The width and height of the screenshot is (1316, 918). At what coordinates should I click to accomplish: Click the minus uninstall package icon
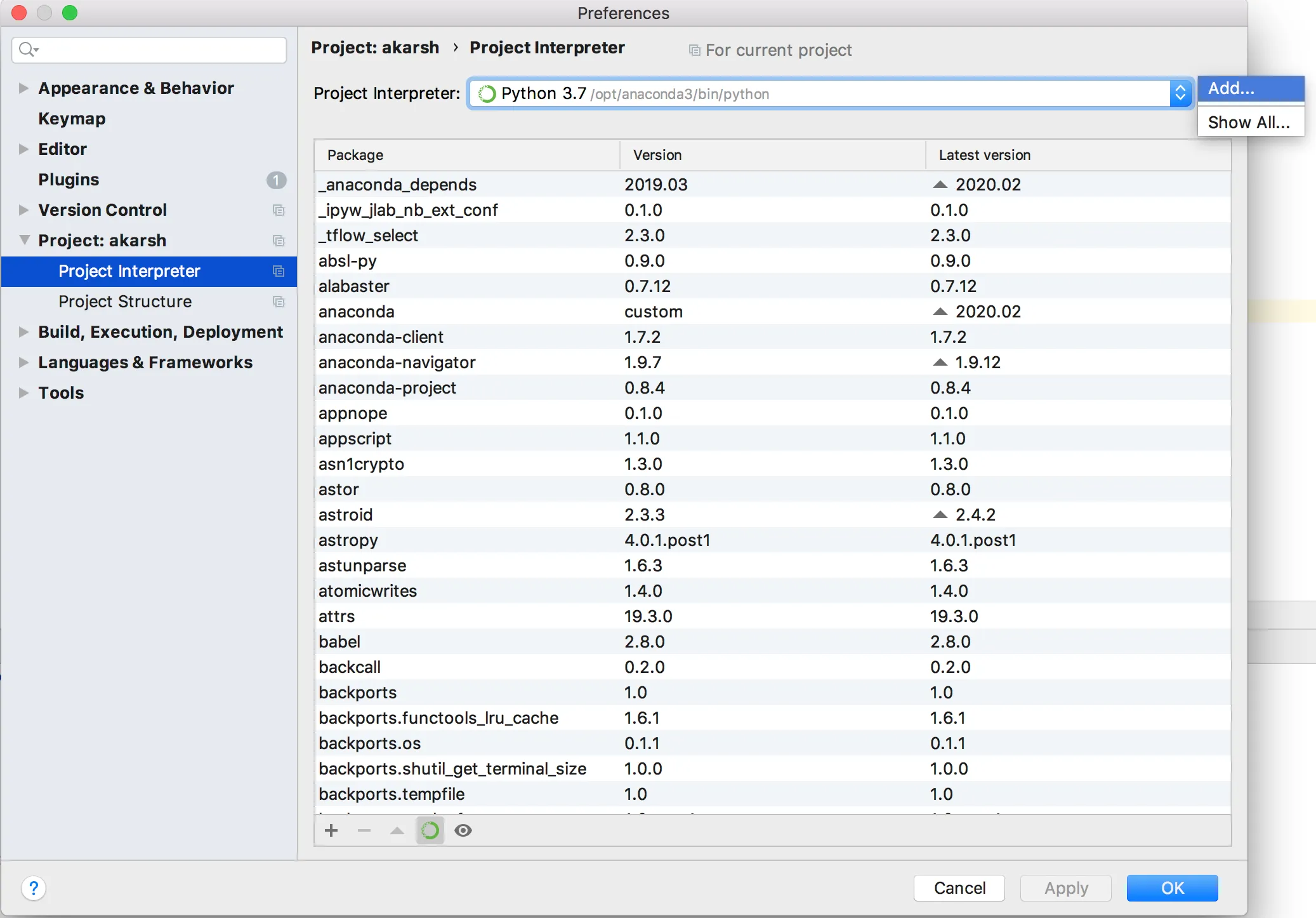click(364, 830)
